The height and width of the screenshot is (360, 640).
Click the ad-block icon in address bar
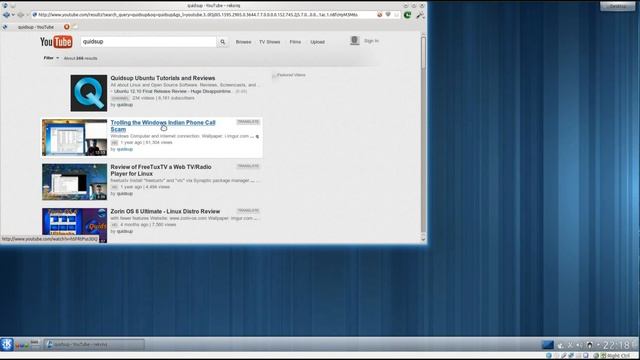[x=380, y=15]
